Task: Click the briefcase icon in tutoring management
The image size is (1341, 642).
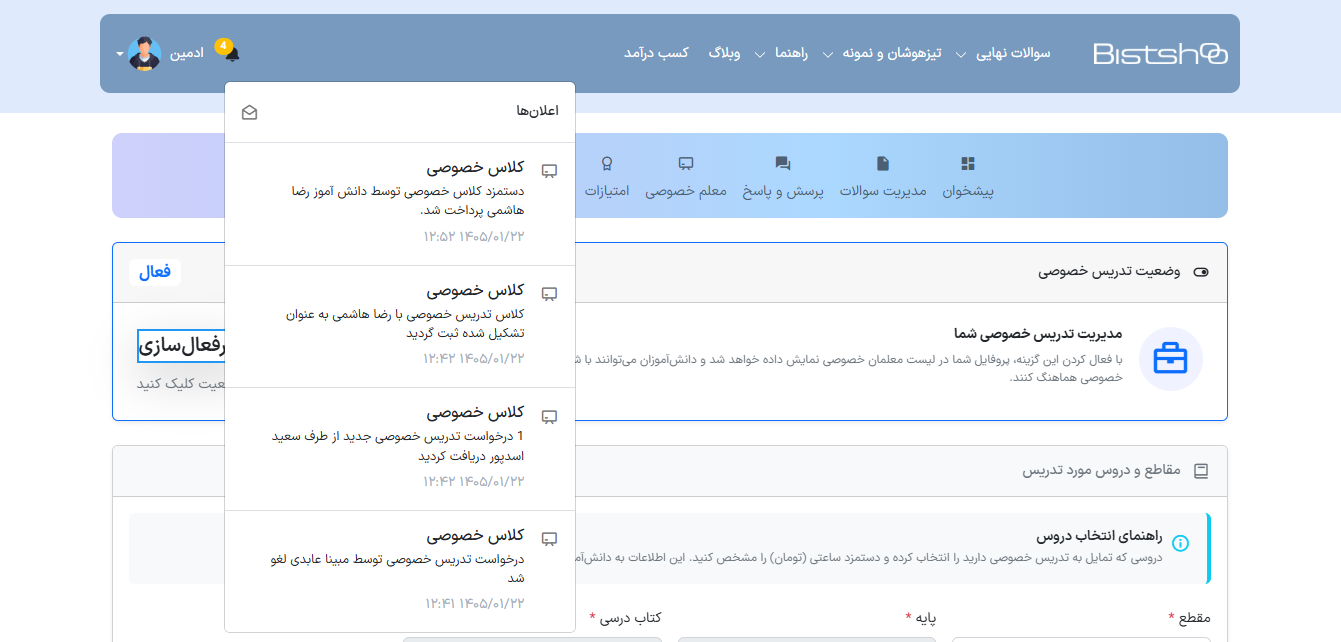Action: point(1171,358)
